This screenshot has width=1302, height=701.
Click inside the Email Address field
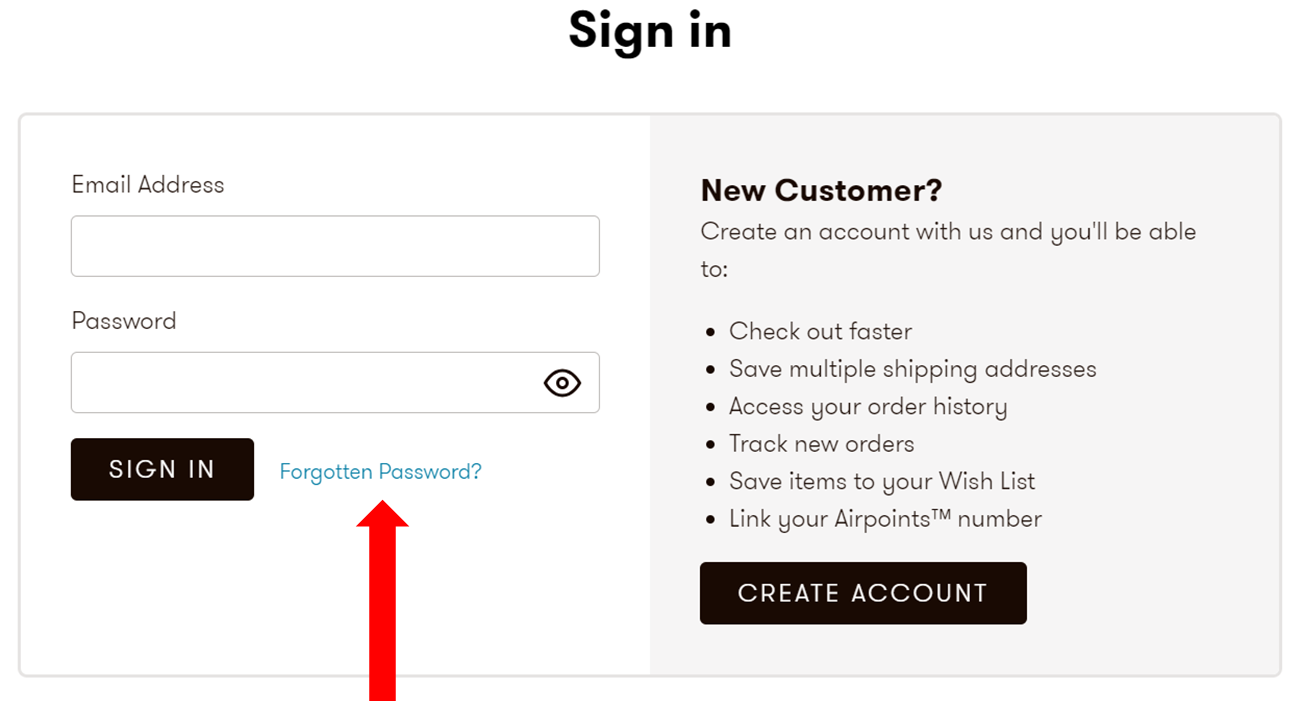point(335,245)
